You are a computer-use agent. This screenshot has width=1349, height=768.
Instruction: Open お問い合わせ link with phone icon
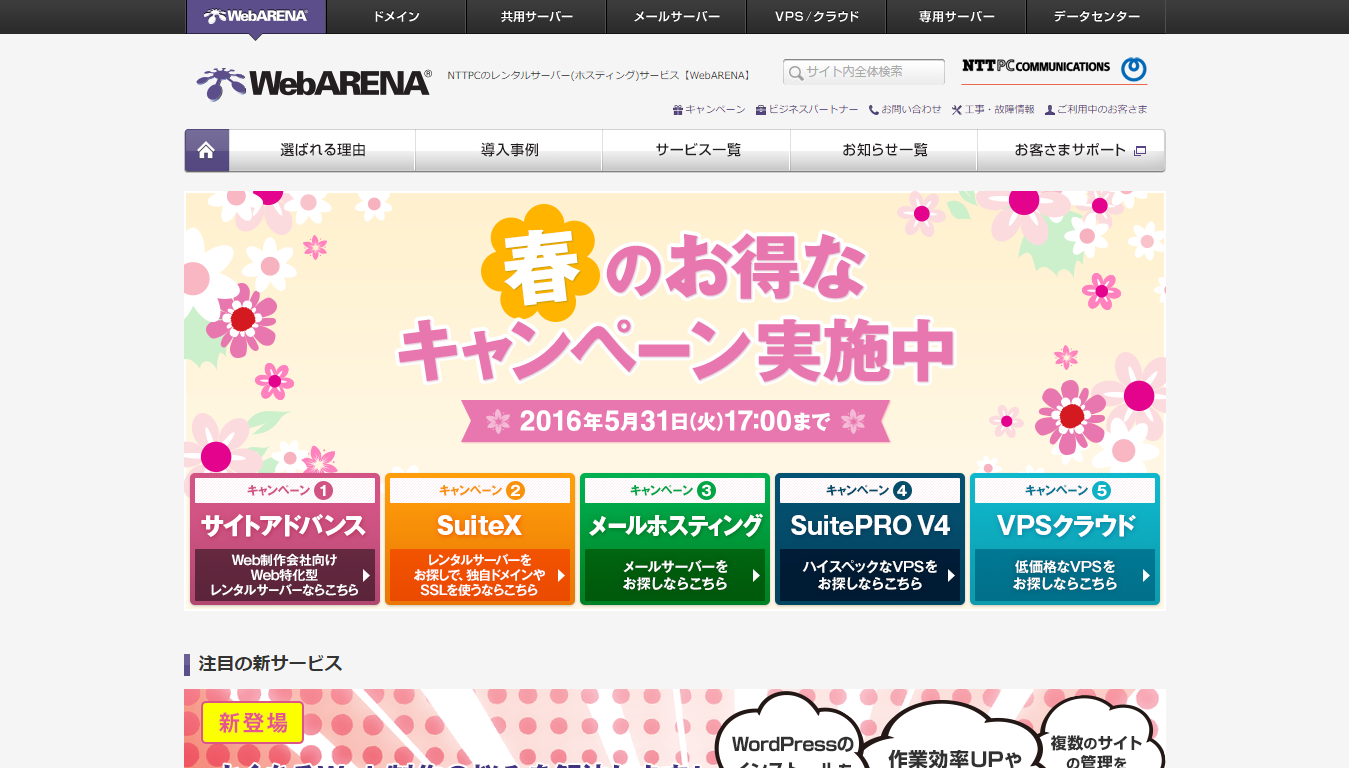pos(905,110)
